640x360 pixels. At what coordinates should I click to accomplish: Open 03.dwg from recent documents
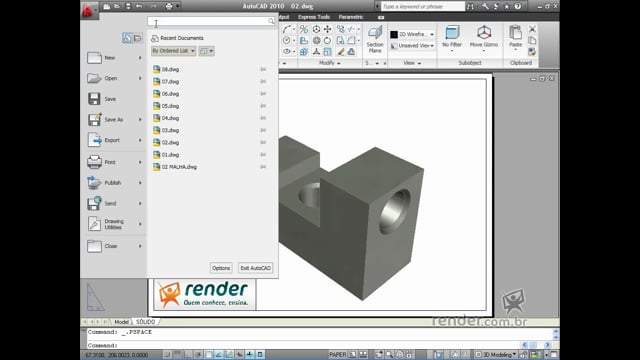point(170,130)
